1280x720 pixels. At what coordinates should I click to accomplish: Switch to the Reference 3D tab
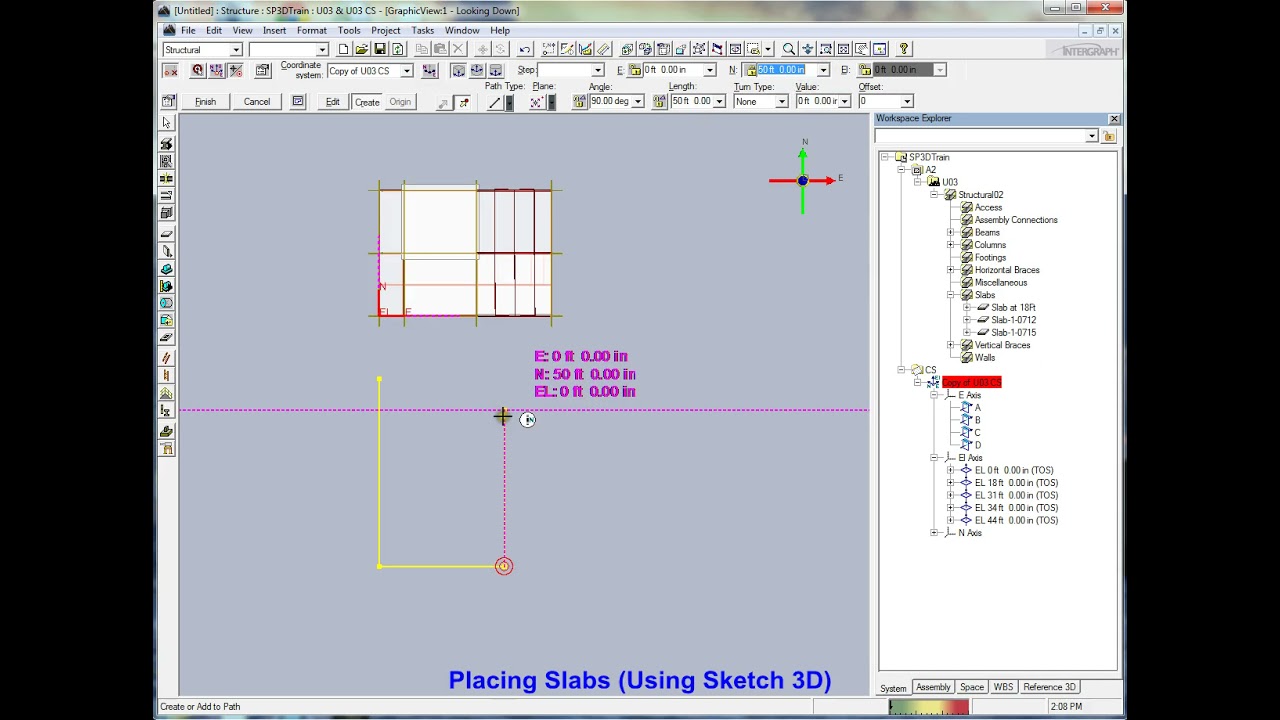[x=1049, y=687]
